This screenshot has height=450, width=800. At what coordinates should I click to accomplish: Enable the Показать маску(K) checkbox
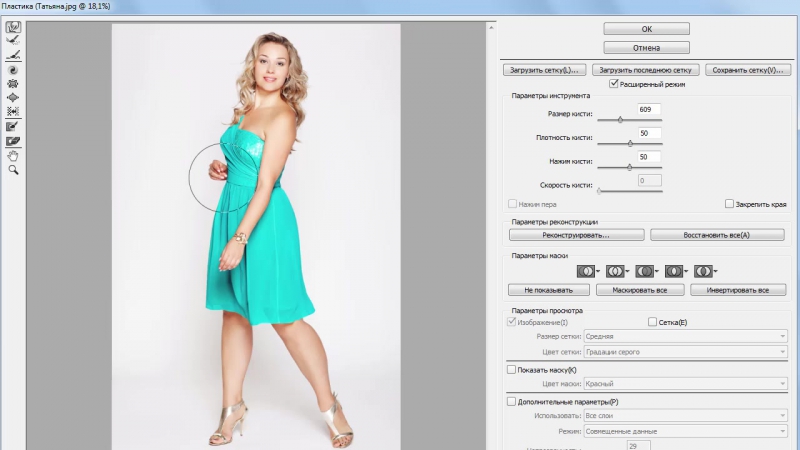[511, 369]
